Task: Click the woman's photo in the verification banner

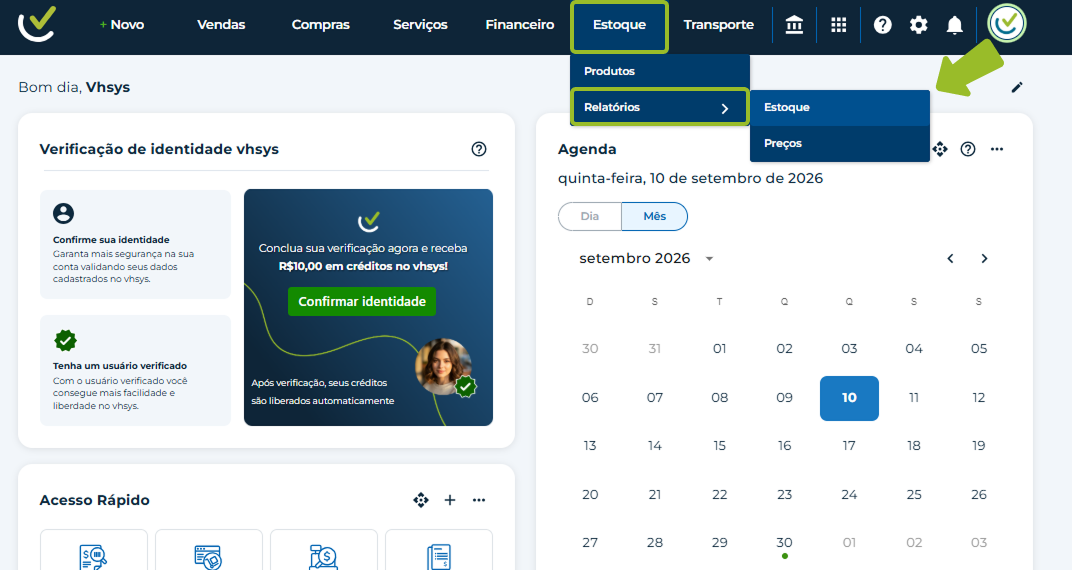Action: point(444,366)
